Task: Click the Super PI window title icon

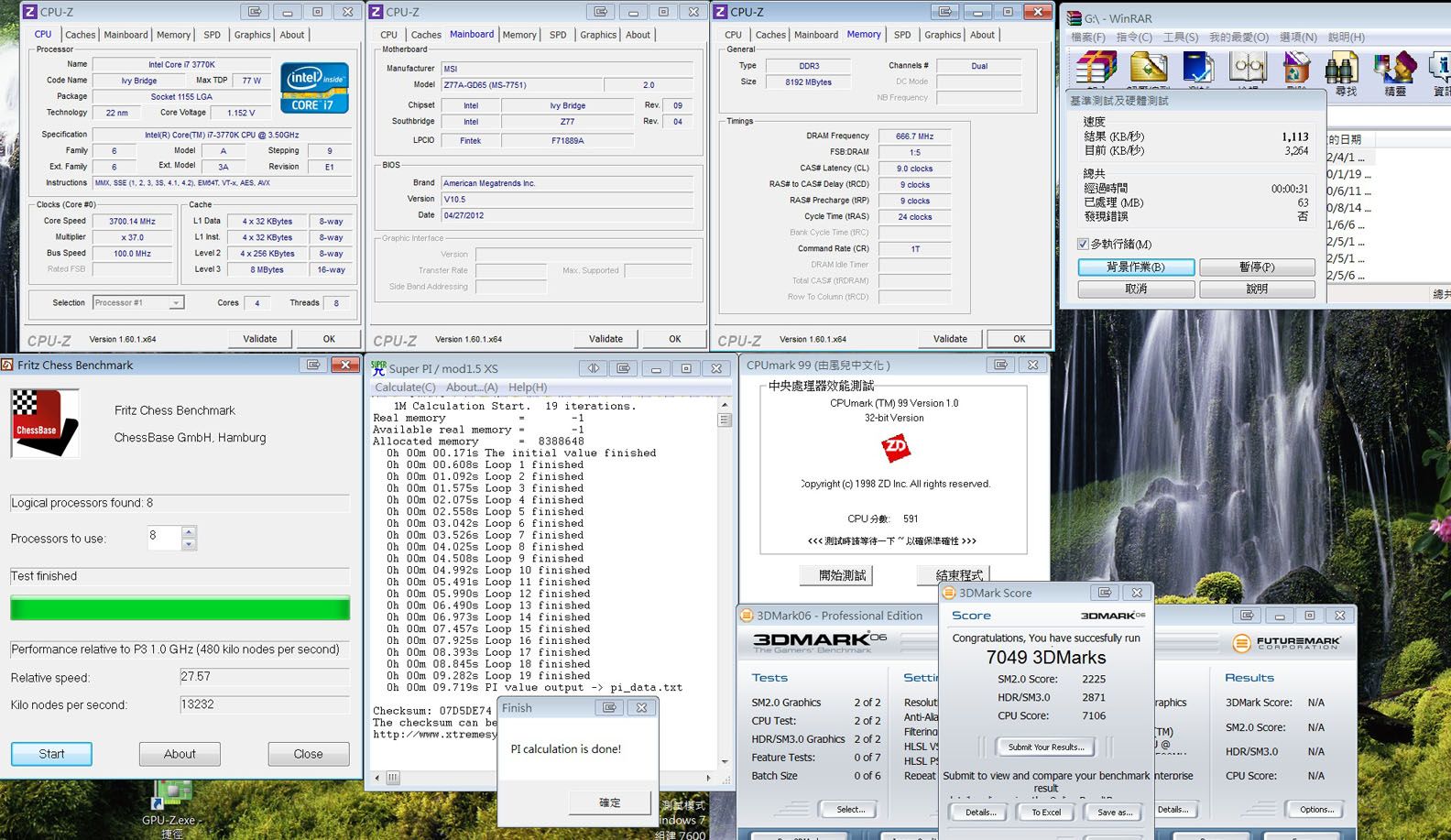Action: click(378, 367)
